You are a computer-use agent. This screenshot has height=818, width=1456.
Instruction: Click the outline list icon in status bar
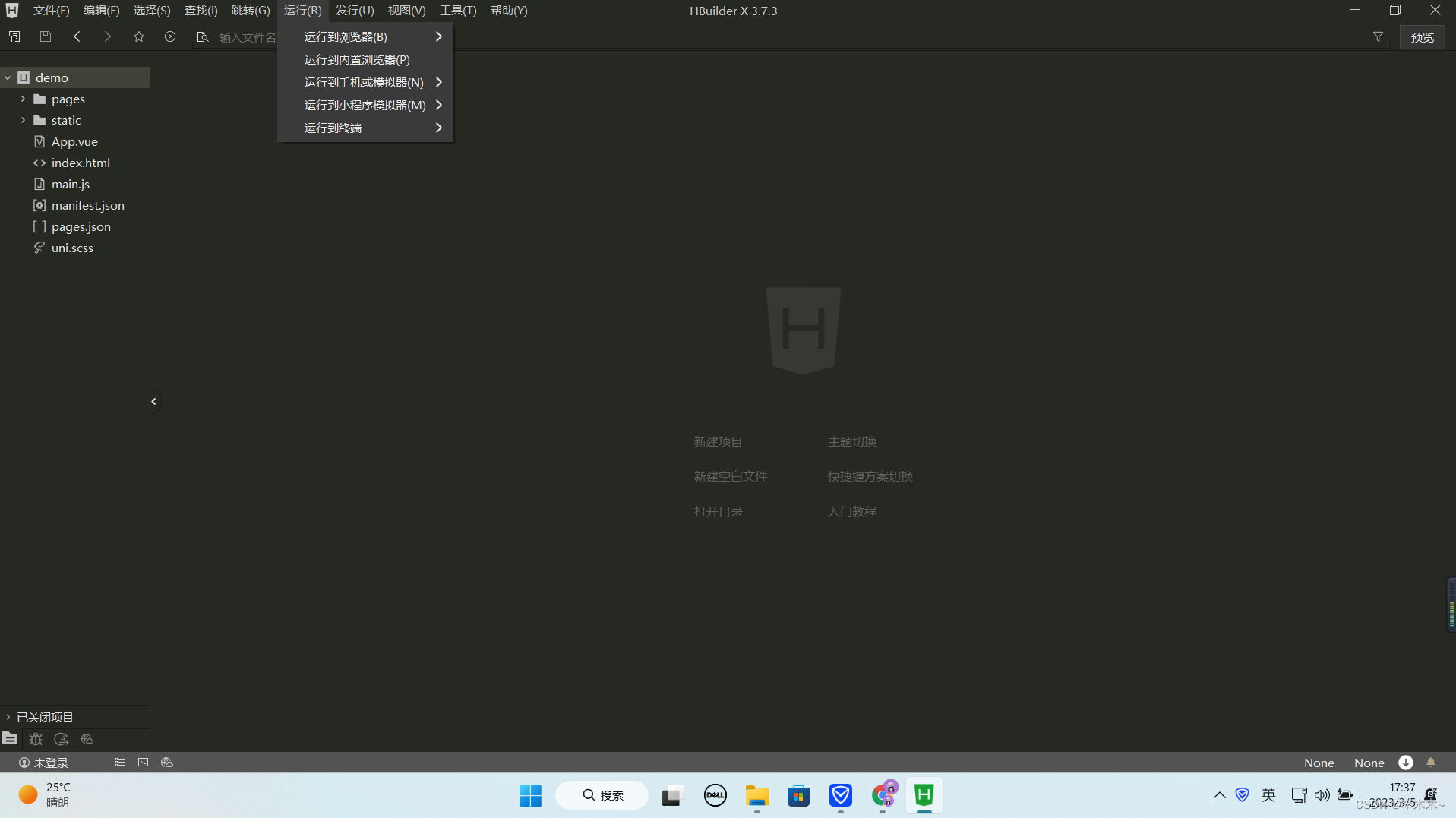click(120, 763)
